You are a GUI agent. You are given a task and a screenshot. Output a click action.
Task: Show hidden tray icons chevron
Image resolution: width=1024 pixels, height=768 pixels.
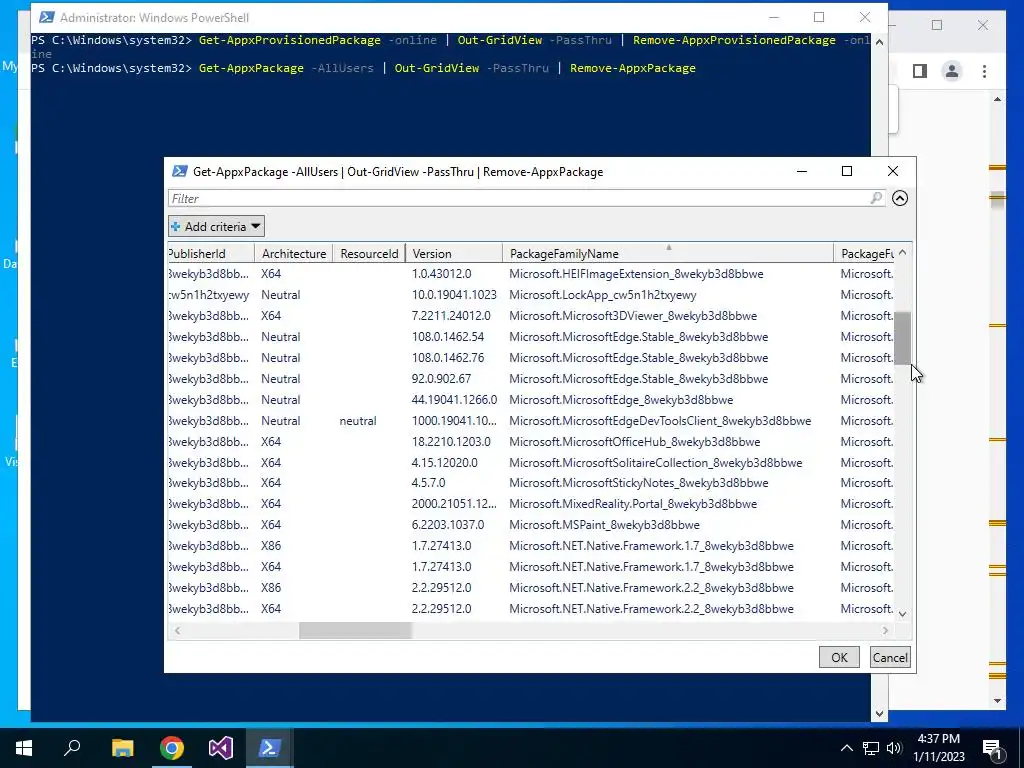tap(846, 748)
